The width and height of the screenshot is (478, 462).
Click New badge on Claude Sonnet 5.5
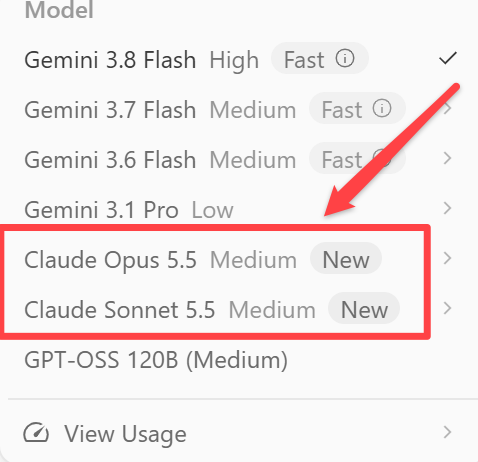click(x=364, y=308)
